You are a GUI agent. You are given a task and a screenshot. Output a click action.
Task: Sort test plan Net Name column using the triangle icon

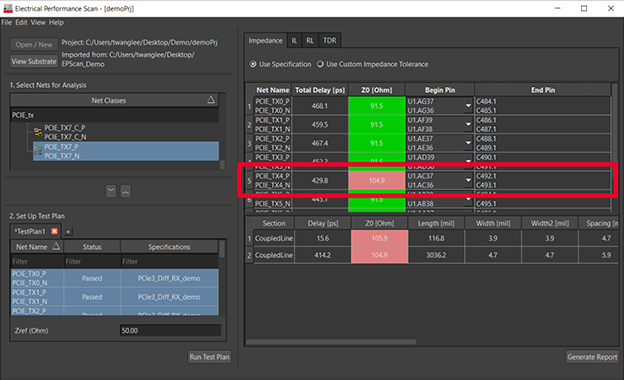pos(56,246)
